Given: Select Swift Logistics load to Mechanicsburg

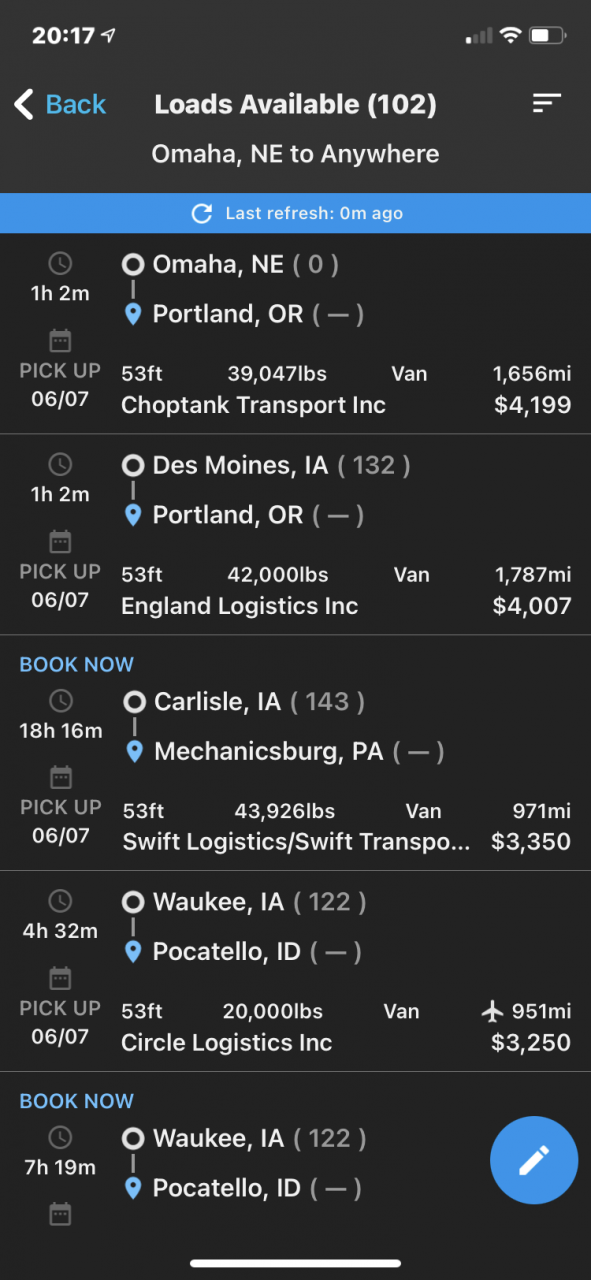Looking at the screenshot, I should pyautogui.click(x=295, y=753).
